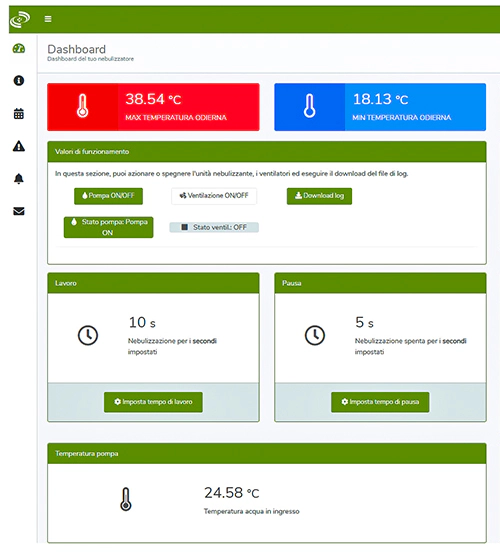Toggle the Ventilazione ON/OFF button

[x=214, y=196]
